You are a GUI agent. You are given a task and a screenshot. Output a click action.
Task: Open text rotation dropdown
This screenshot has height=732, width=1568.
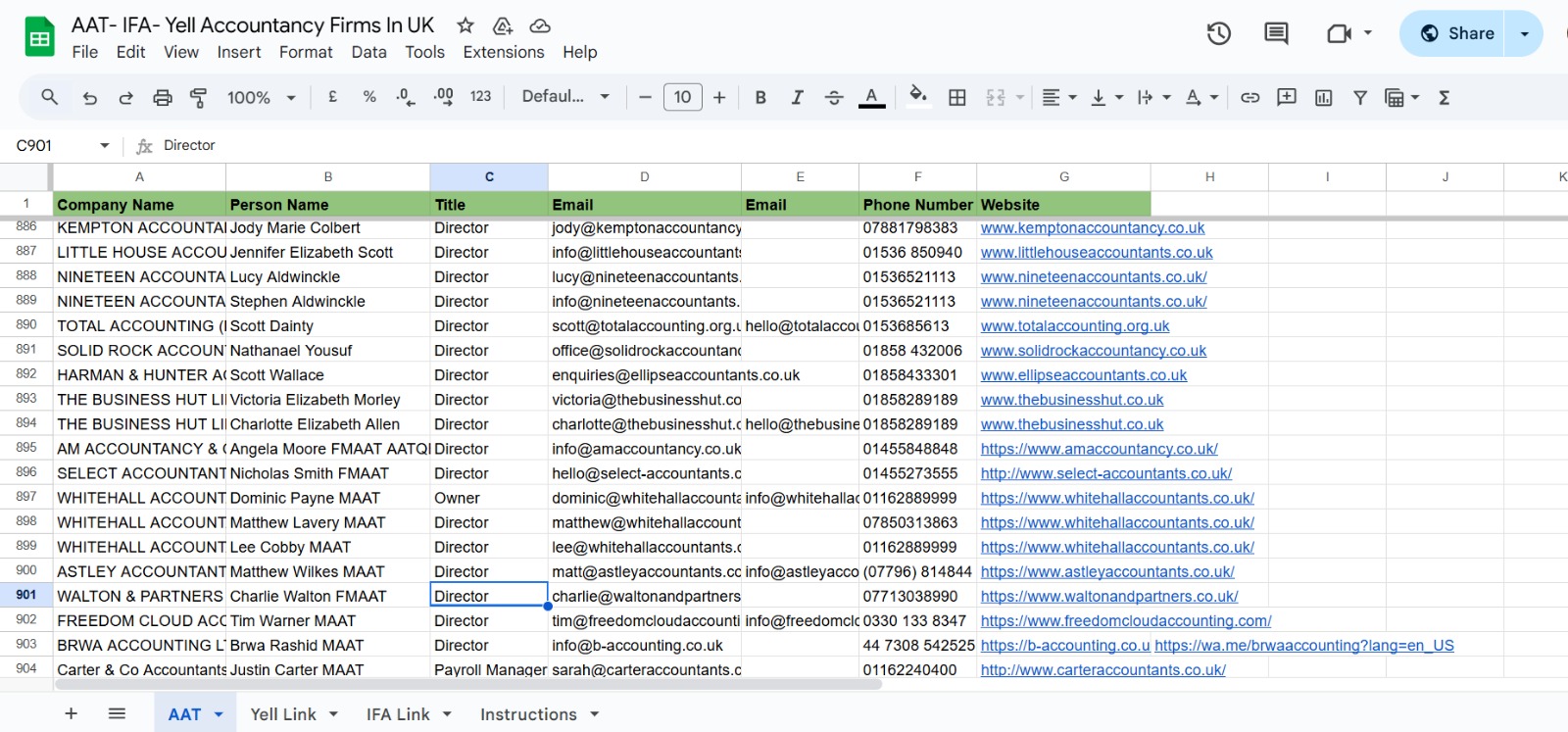(x=1201, y=97)
